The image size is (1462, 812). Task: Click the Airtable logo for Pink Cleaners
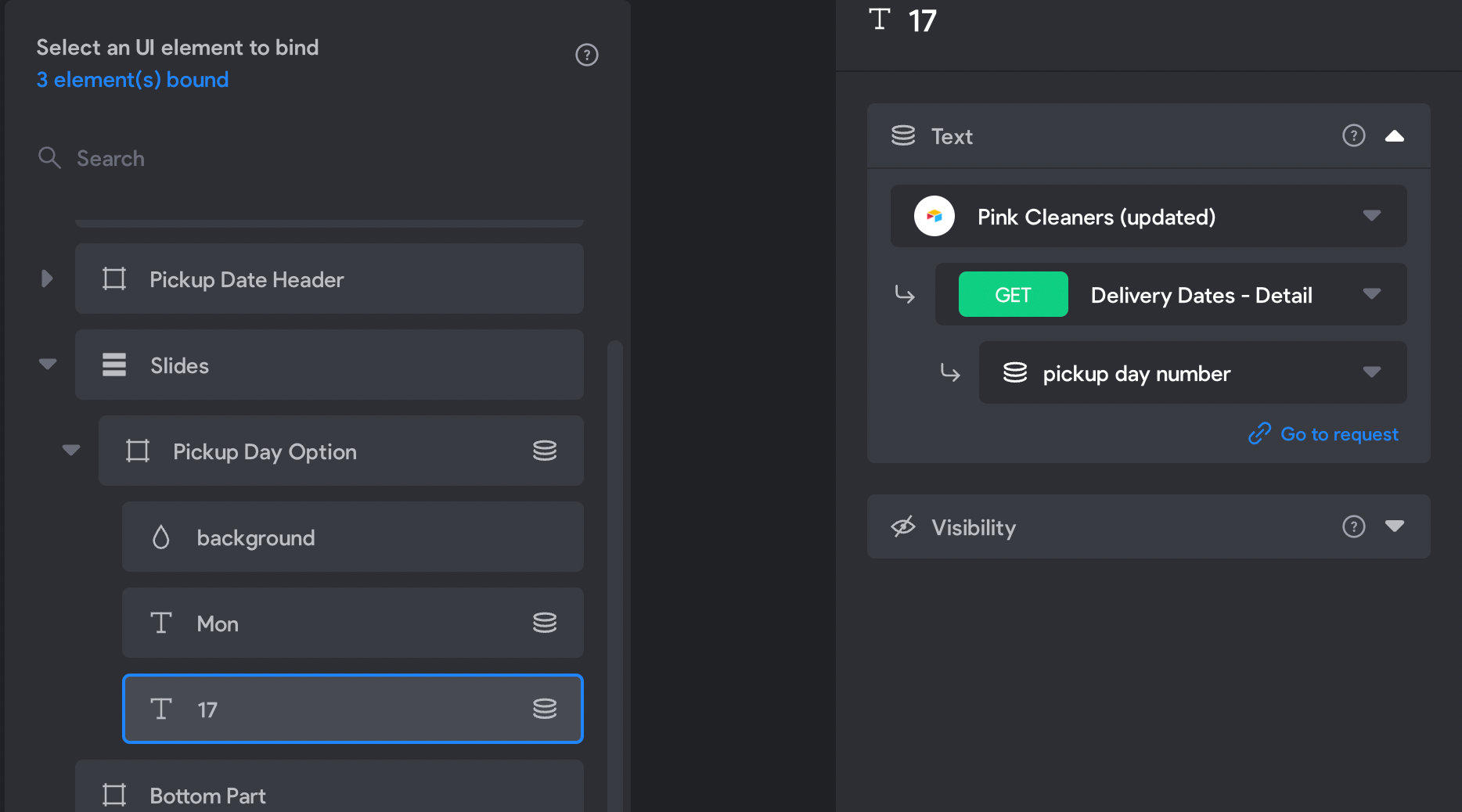pyautogui.click(x=934, y=216)
